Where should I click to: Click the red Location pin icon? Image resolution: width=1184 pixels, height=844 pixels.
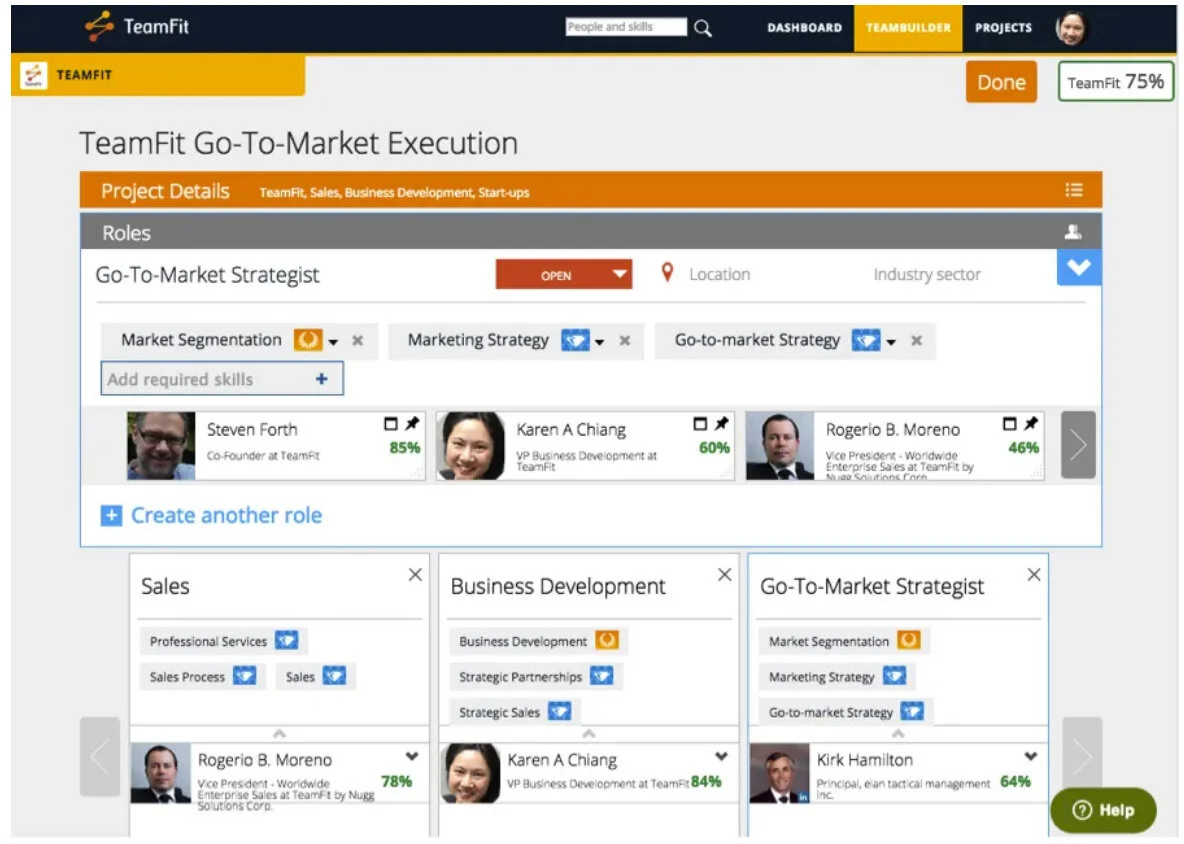[667, 273]
